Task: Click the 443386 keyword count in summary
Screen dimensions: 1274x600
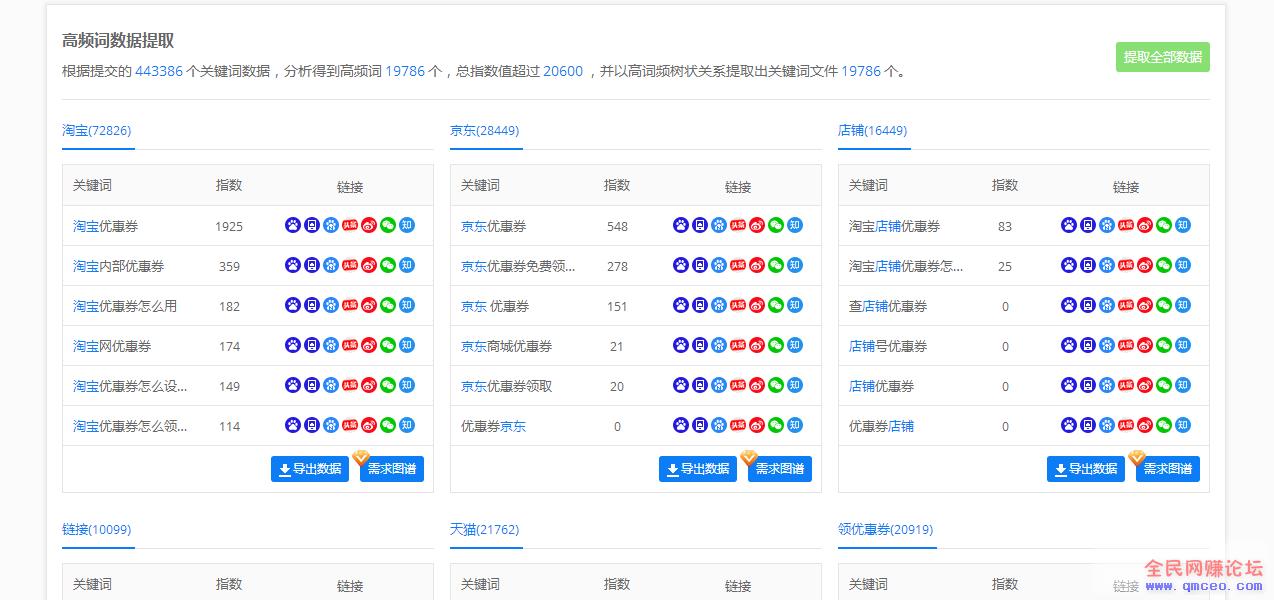Action: click(159, 71)
